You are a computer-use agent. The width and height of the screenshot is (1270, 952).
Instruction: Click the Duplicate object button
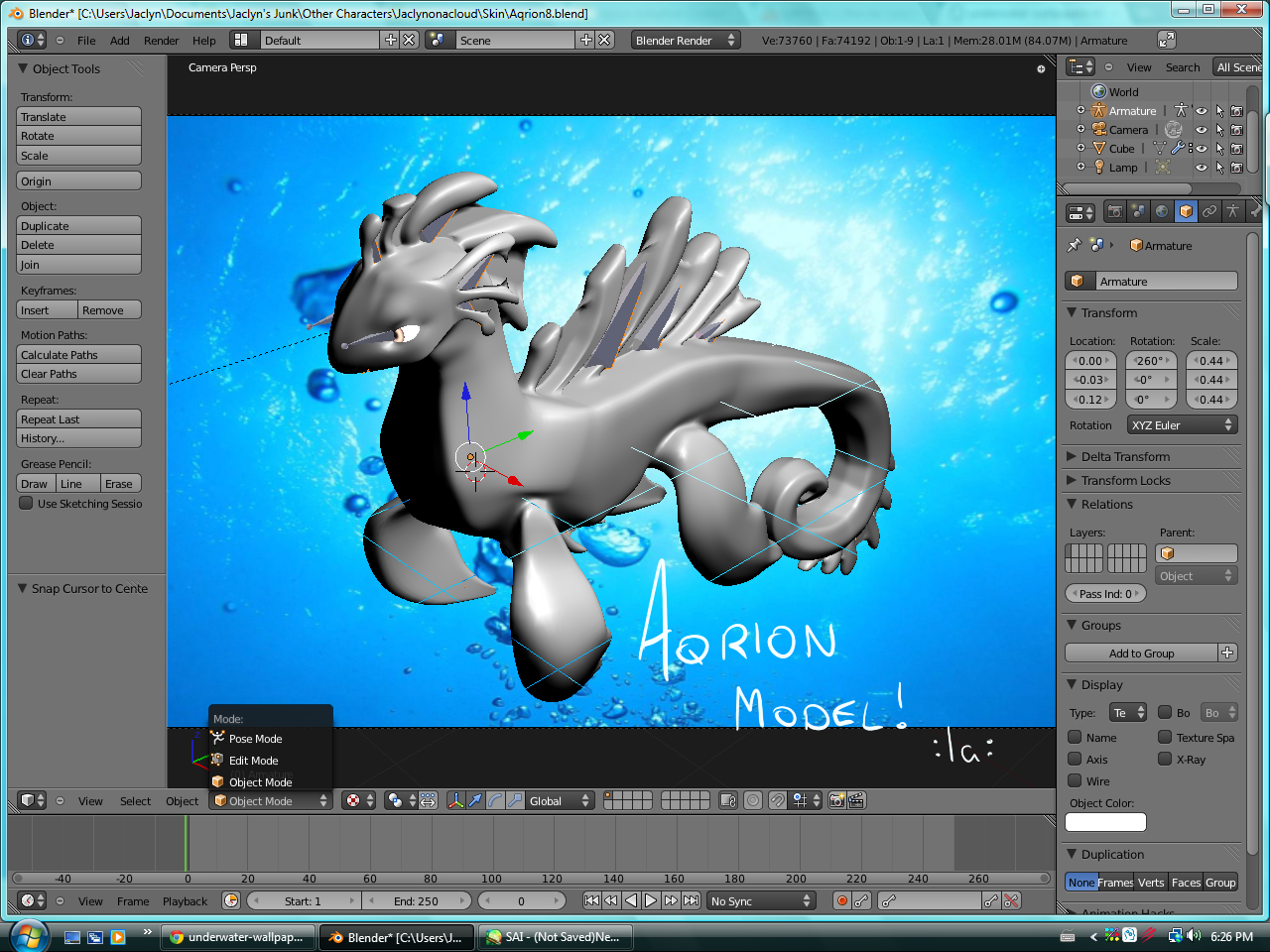[79, 225]
